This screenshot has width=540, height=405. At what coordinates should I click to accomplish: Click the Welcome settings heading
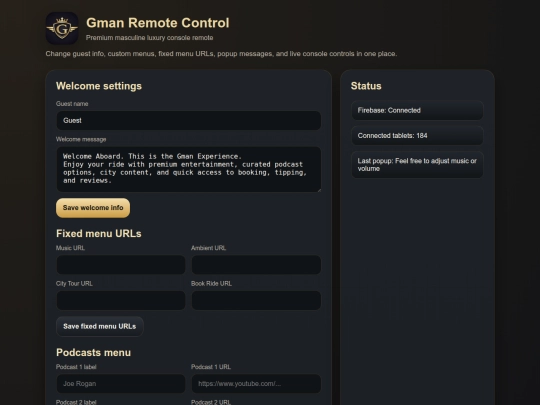click(99, 86)
